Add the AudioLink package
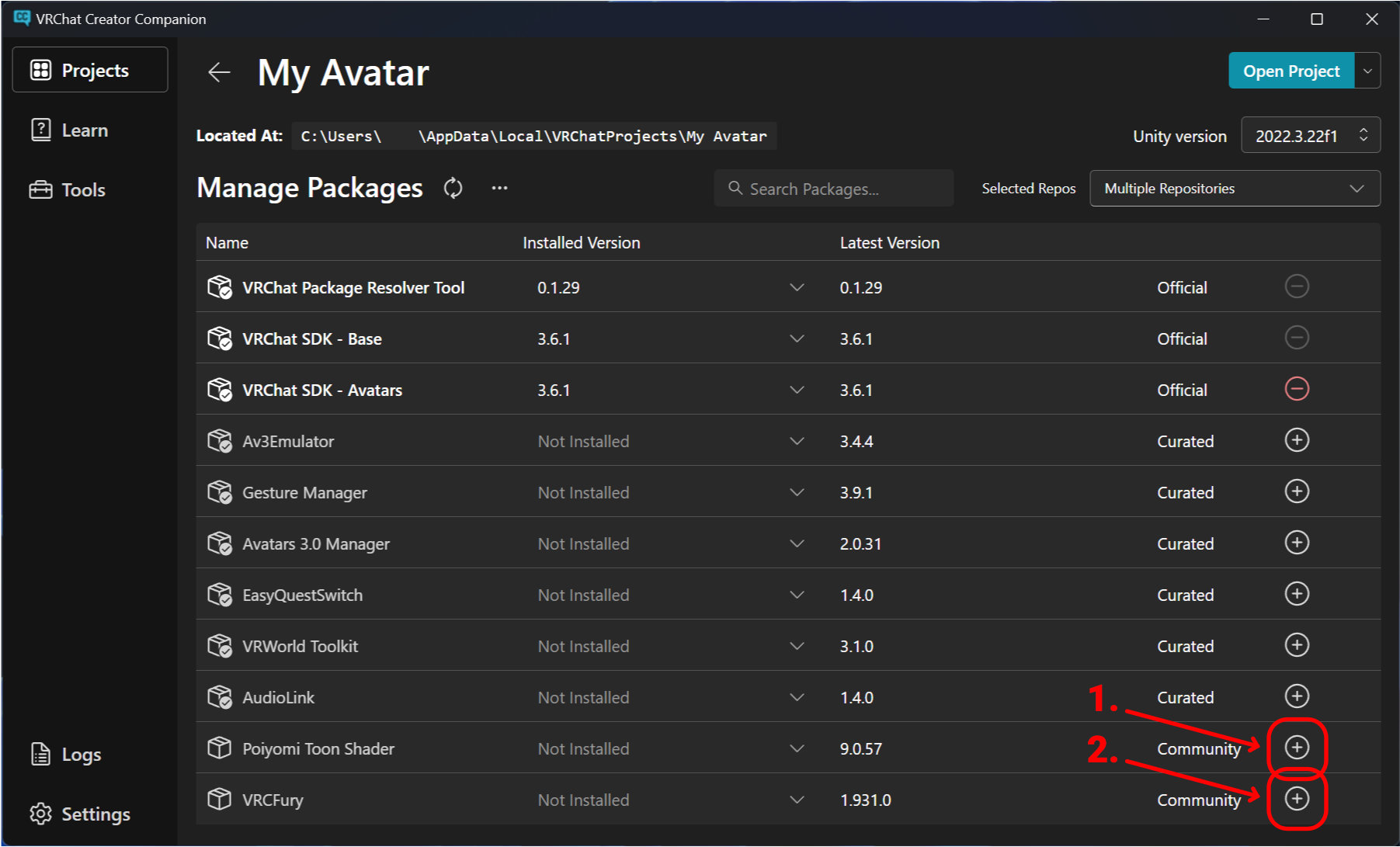Viewport: 1400px width, 847px height. click(x=1297, y=696)
